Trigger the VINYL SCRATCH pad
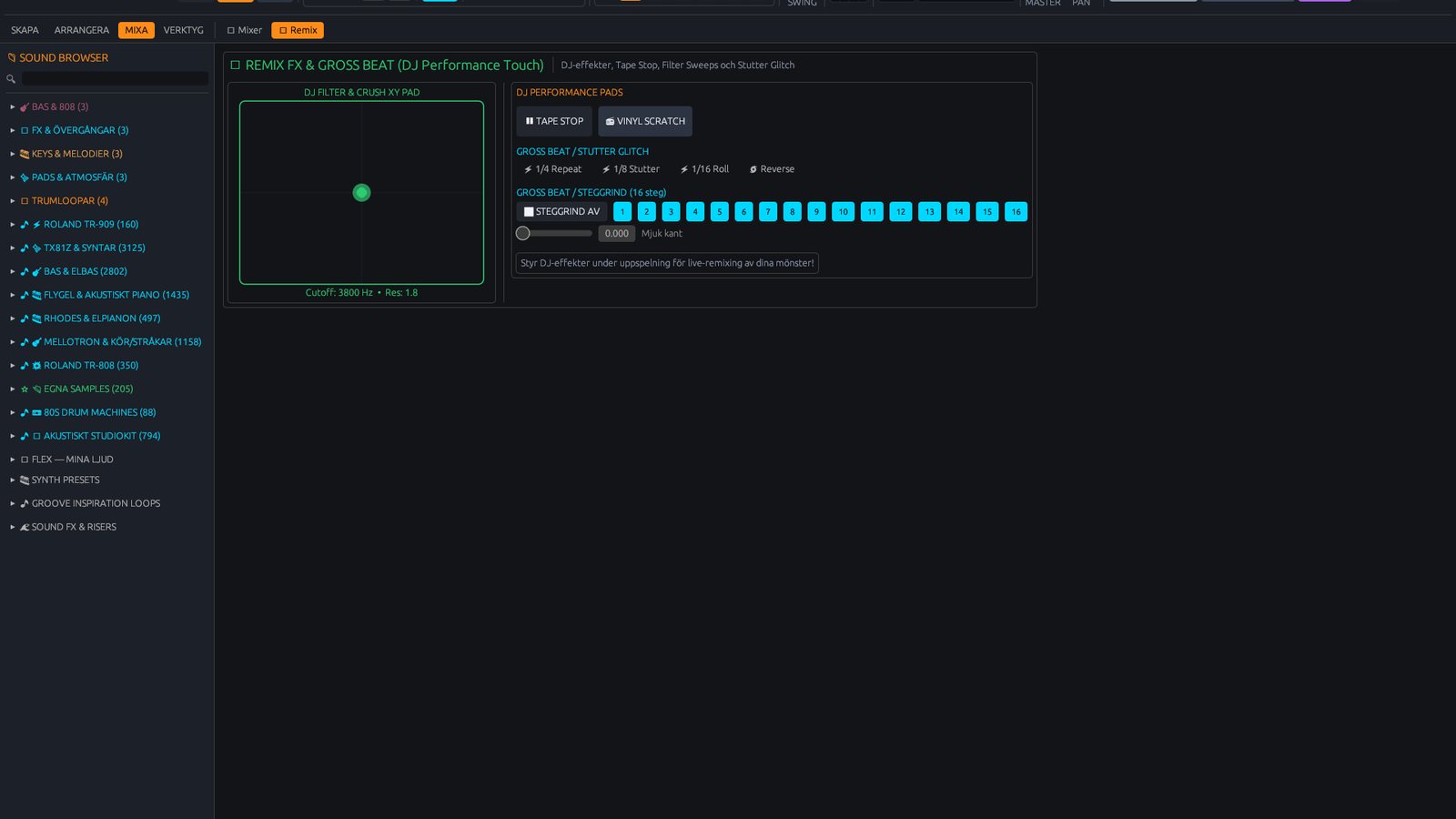Image resolution: width=1456 pixels, height=819 pixels. (645, 121)
